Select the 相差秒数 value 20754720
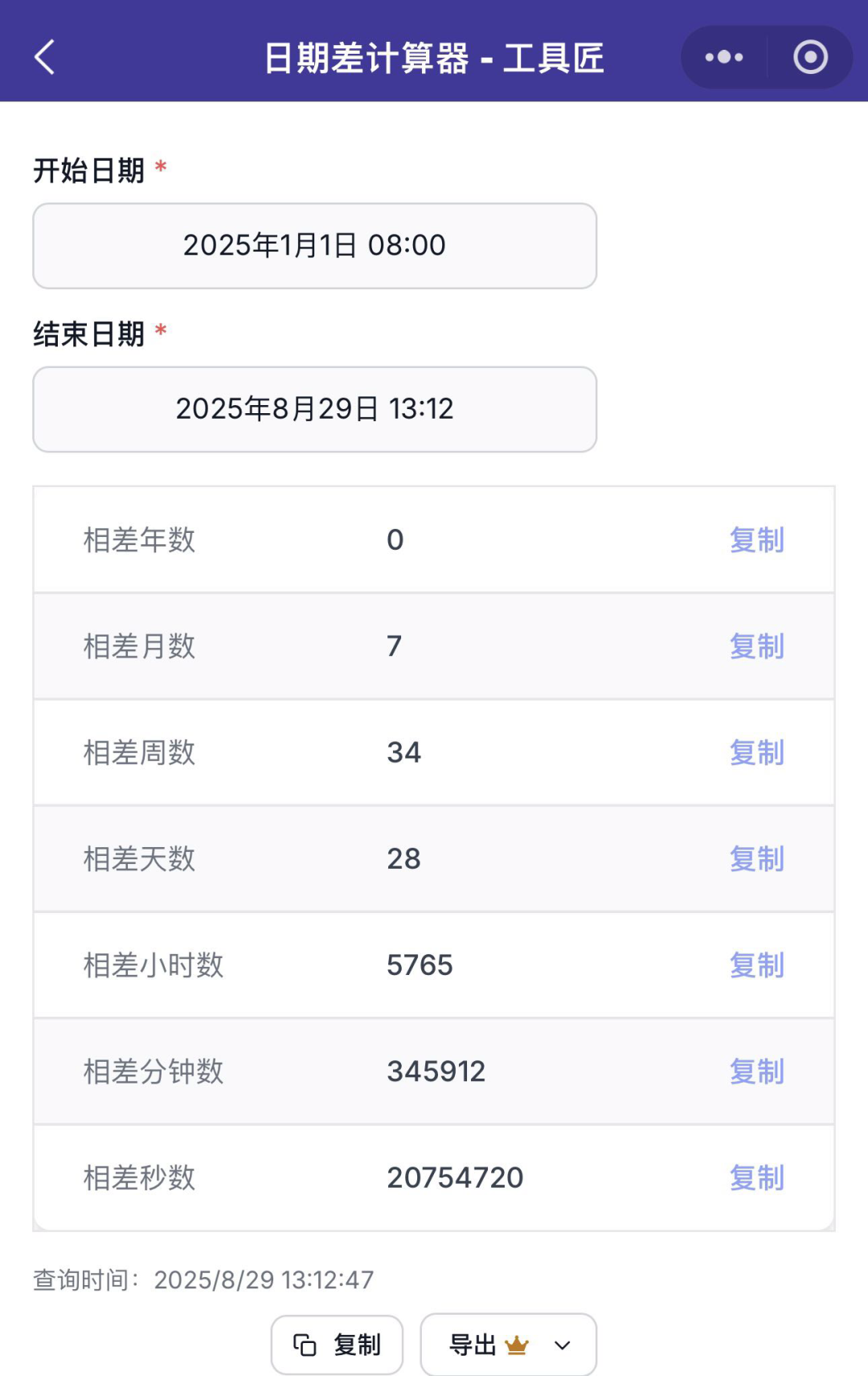This screenshot has width=868, height=1376. coord(455,1178)
